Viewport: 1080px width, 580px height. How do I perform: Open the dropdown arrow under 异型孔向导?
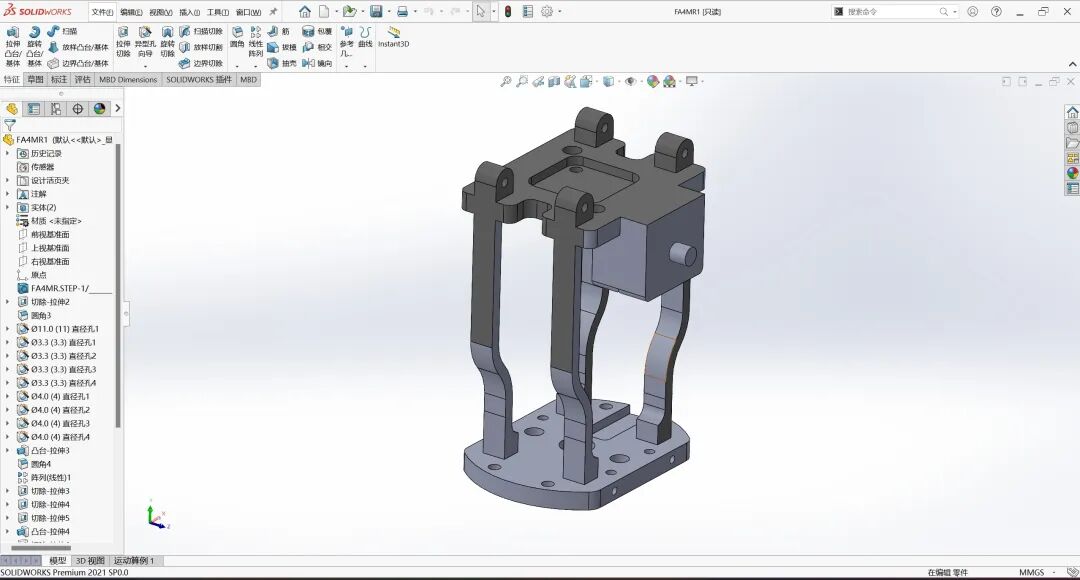pos(145,66)
